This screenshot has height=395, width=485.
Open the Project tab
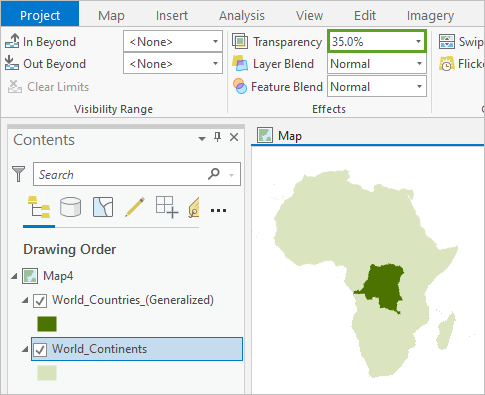pos(40,15)
